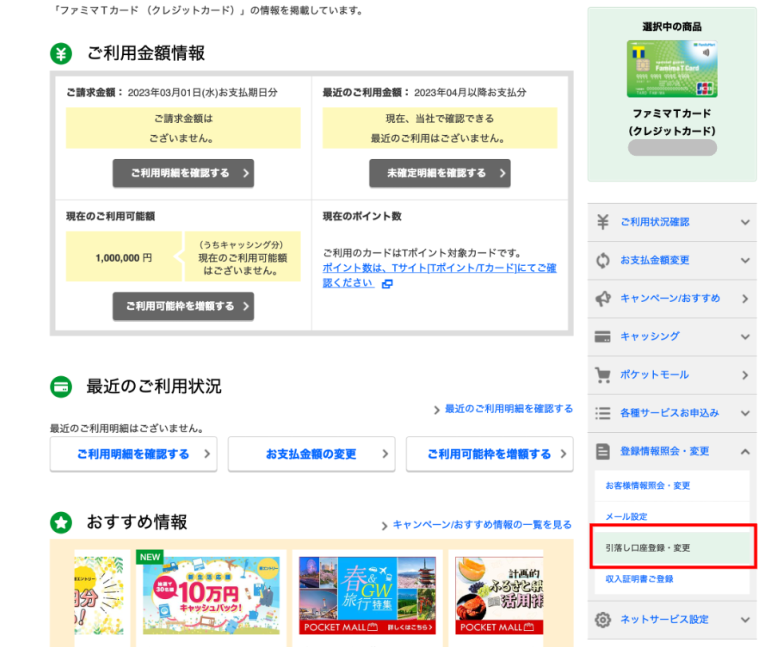
Task: Open the ふるさと納税 POCKET MALL banner
Action: pos(499,595)
